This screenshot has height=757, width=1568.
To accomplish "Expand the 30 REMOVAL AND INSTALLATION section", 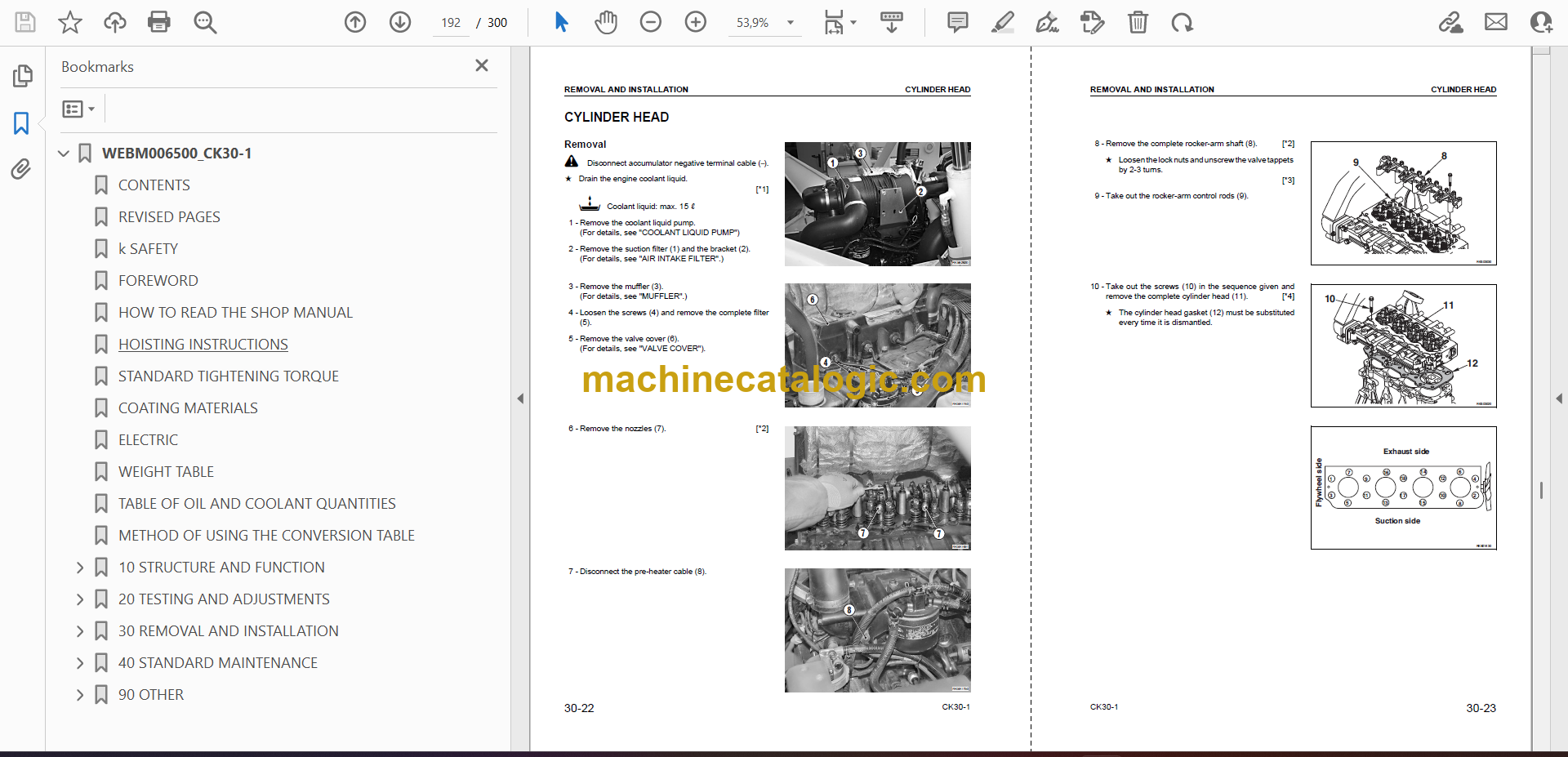I will click(x=80, y=631).
